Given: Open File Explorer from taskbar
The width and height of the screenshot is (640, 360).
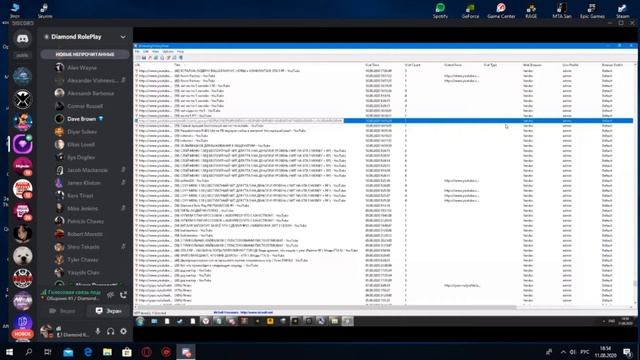Looking at the screenshot, I should coord(107,352).
